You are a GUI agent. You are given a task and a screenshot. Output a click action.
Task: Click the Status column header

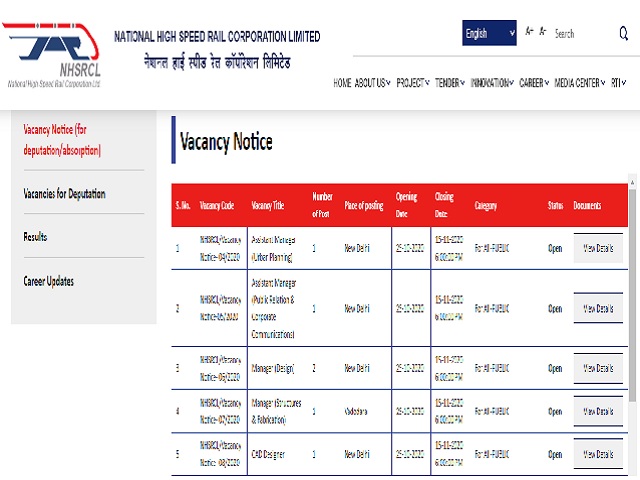(x=556, y=205)
